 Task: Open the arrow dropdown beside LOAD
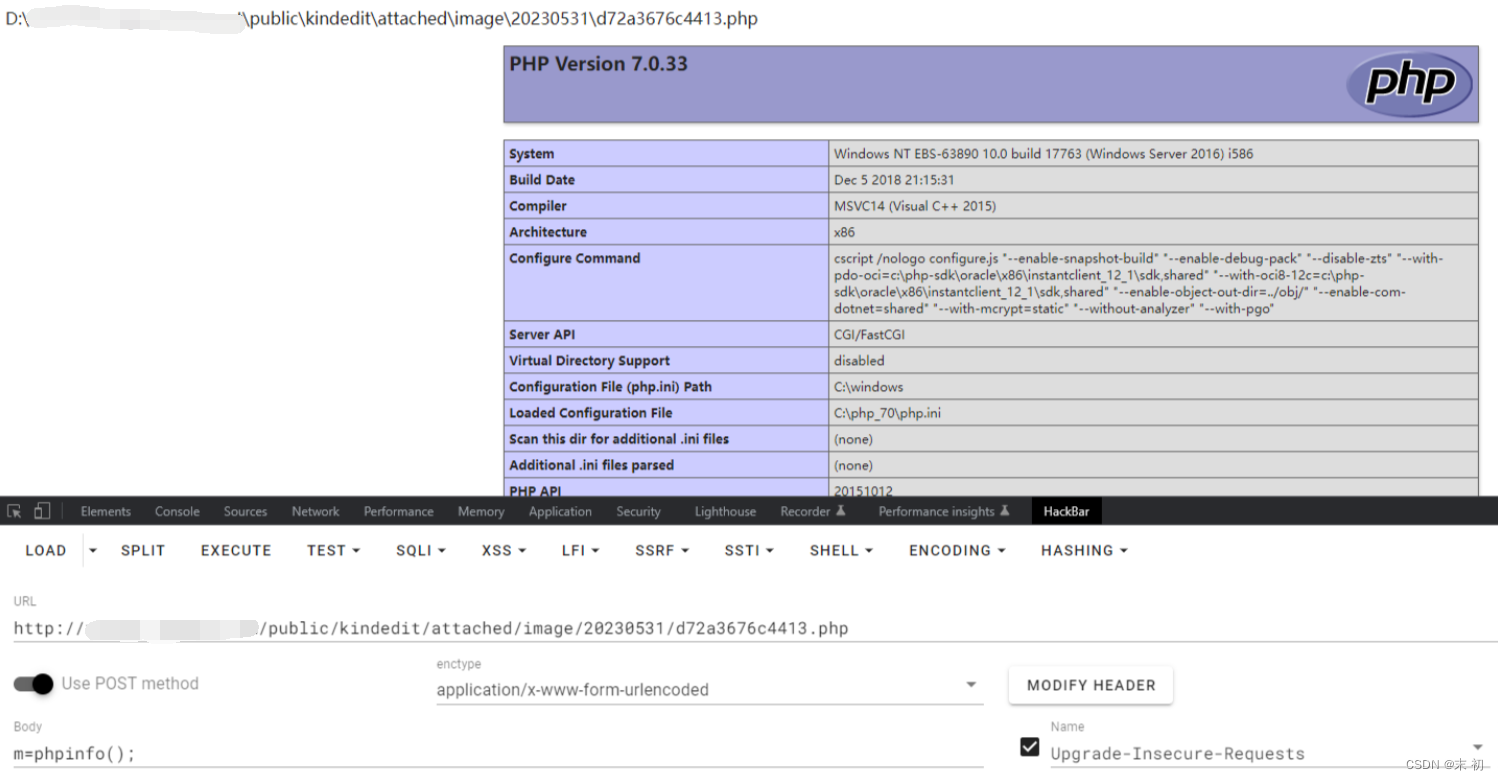click(93, 550)
